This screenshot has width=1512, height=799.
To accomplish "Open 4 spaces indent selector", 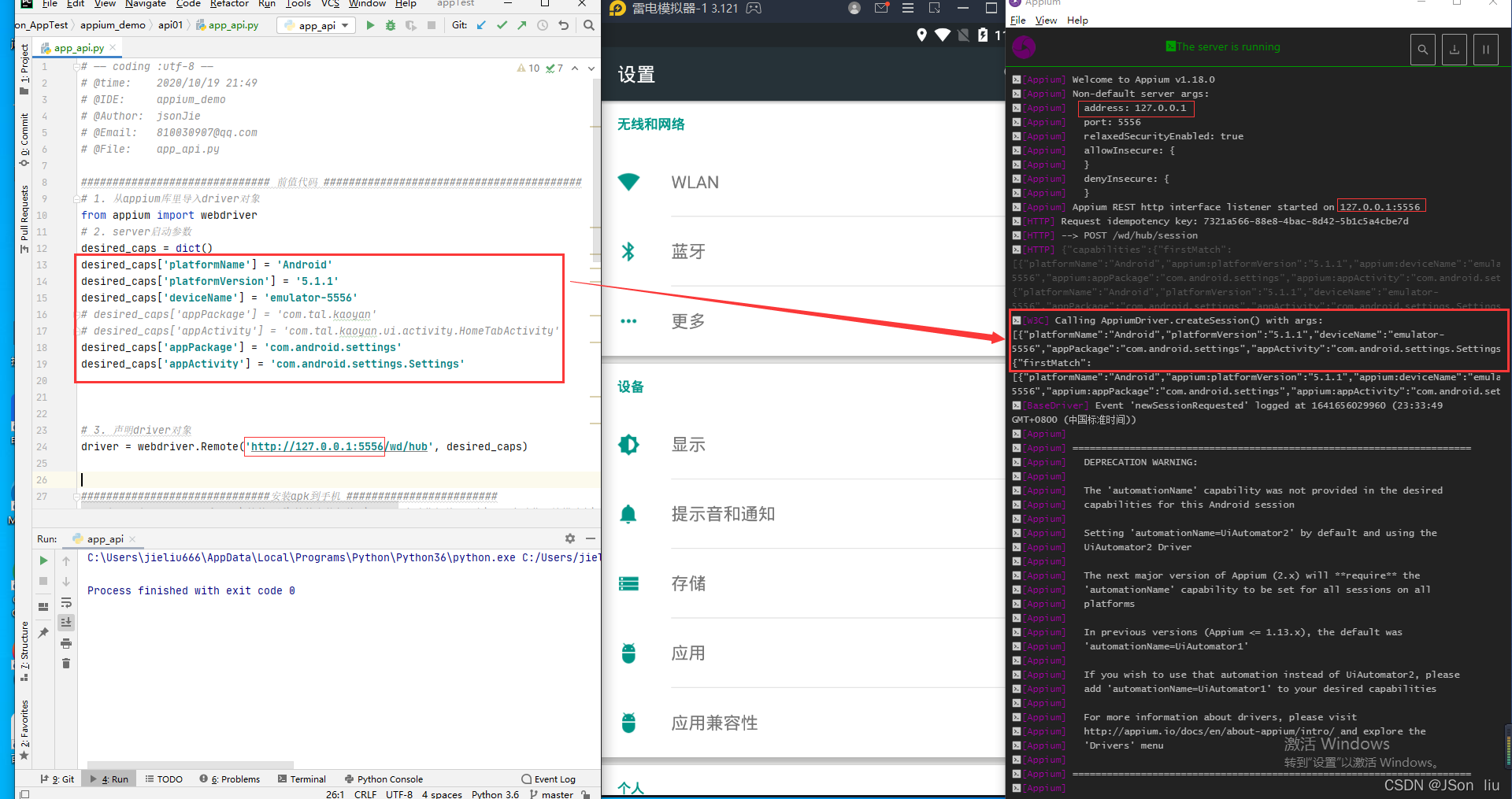I will tap(442, 793).
